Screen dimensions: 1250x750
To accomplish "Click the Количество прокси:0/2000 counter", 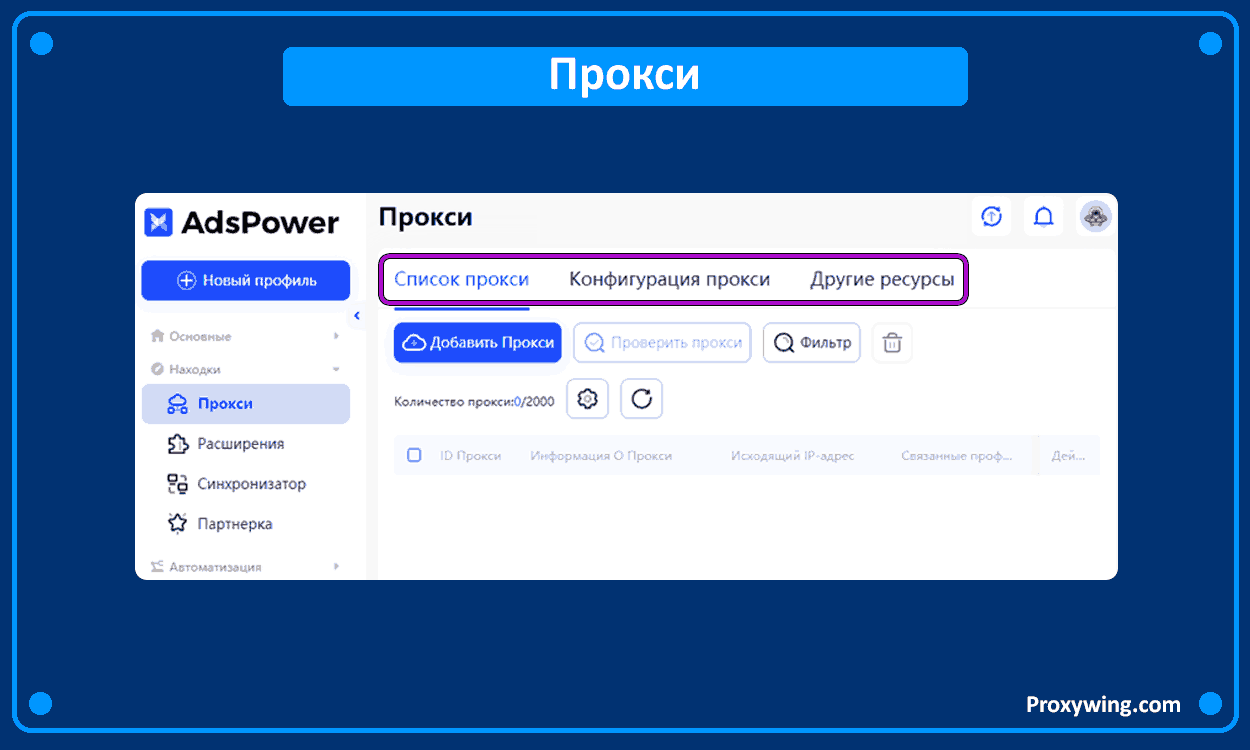I will (474, 401).
